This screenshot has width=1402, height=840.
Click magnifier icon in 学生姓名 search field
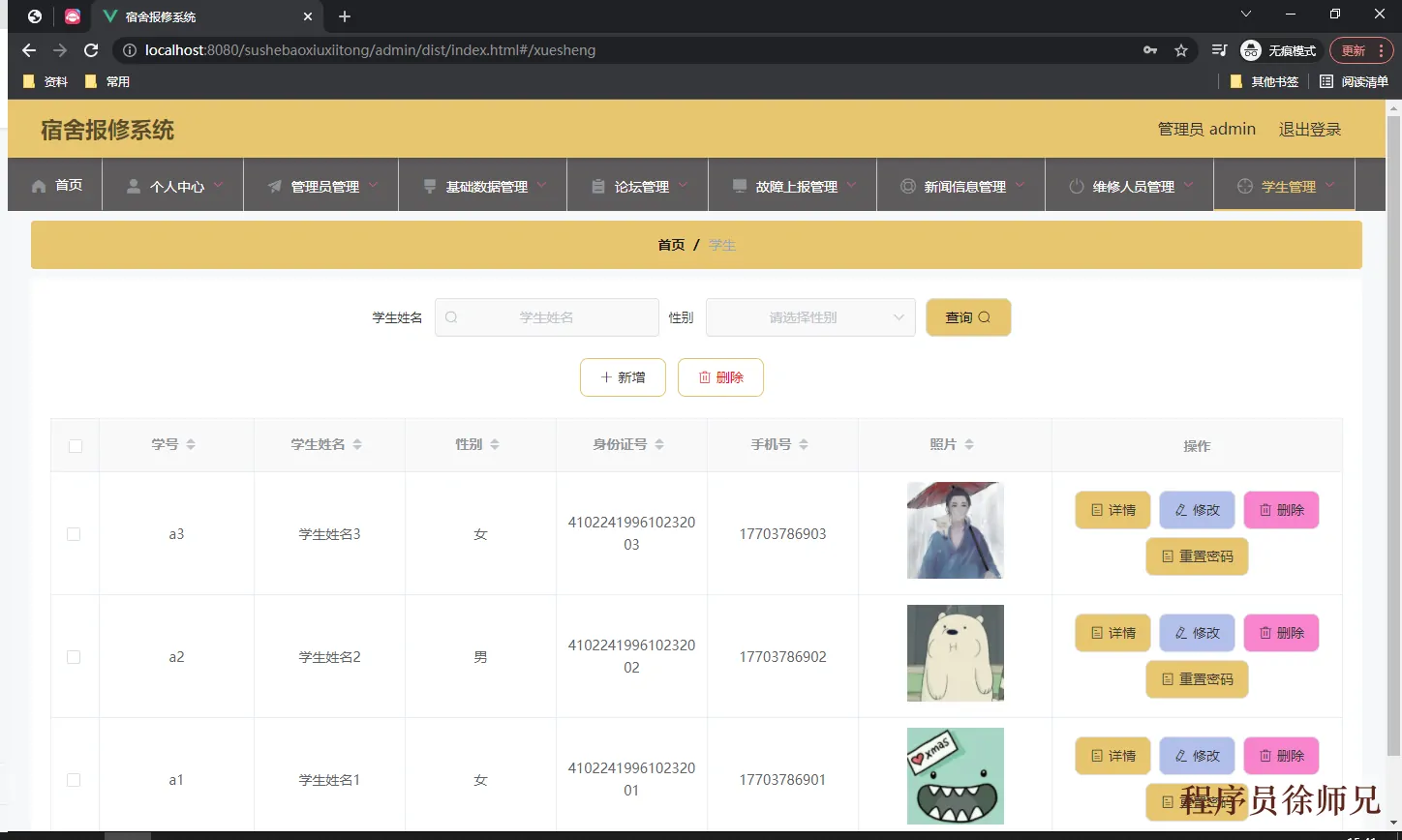click(451, 317)
